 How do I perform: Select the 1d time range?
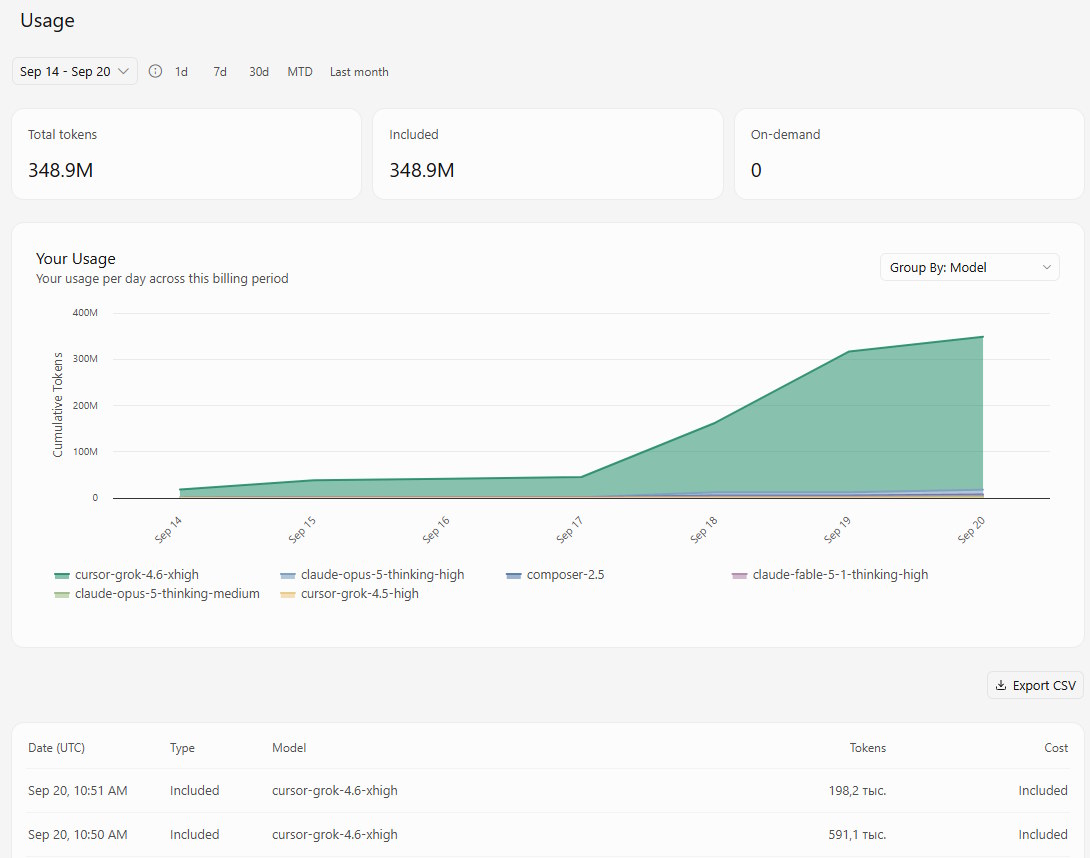click(x=181, y=72)
